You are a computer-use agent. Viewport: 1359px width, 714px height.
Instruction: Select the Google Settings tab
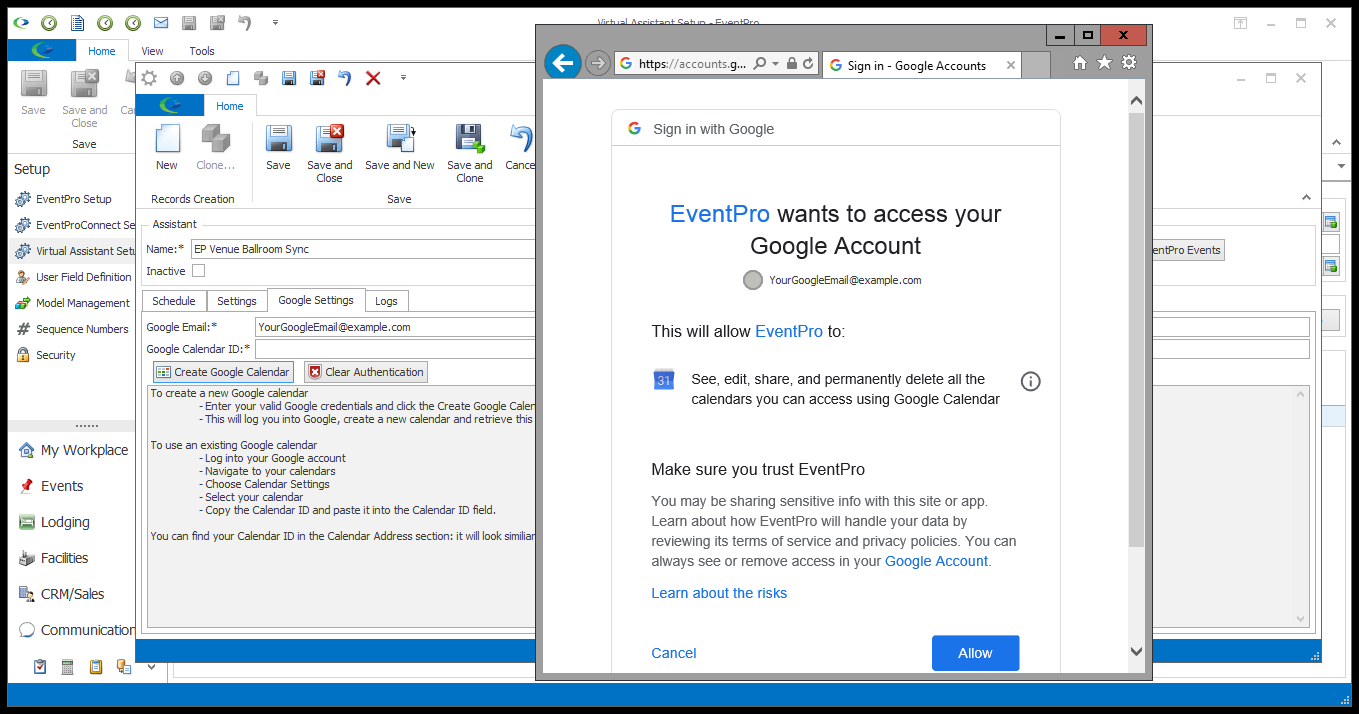(315, 300)
